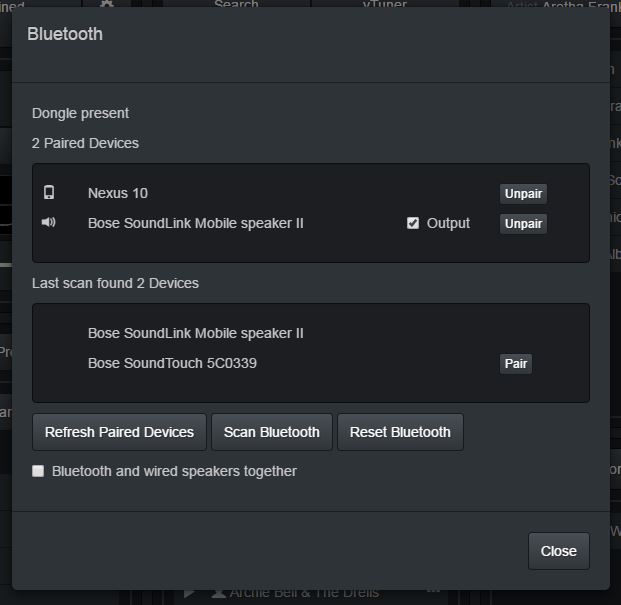
Task: Click the Bluetooth dialog title
Action: [65, 34]
